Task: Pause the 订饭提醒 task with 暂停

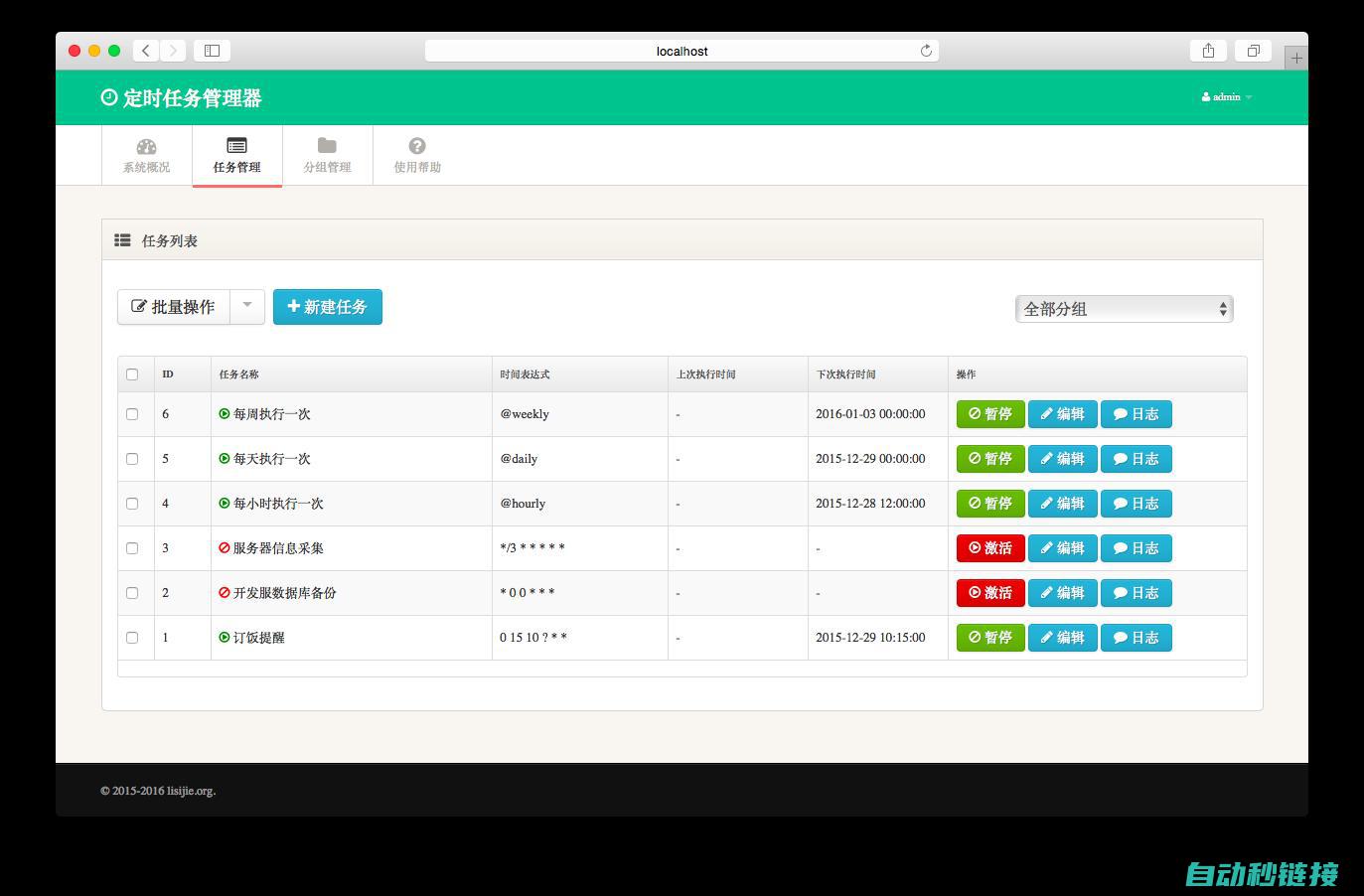Action: click(990, 638)
